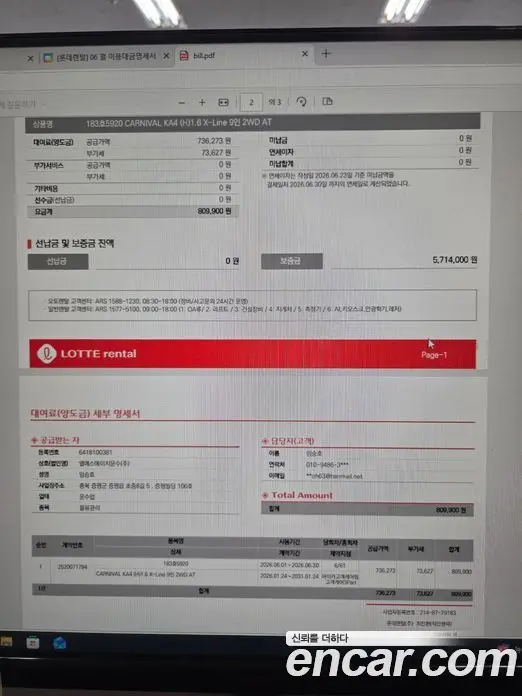Image resolution: width=522 pixels, height=696 pixels.
Task: Click the 상품명 header with CARNIVAL KA4 text
Action: [253, 123]
